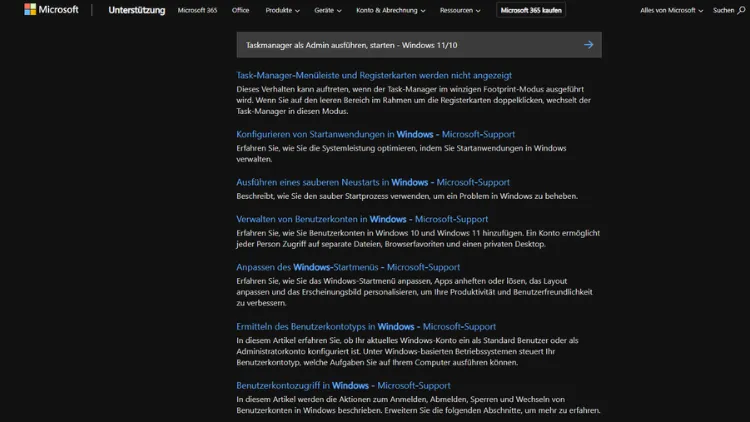The height and width of the screenshot is (422, 750).
Task: Select Office in the navigation bar
Action: (x=240, y=10)
